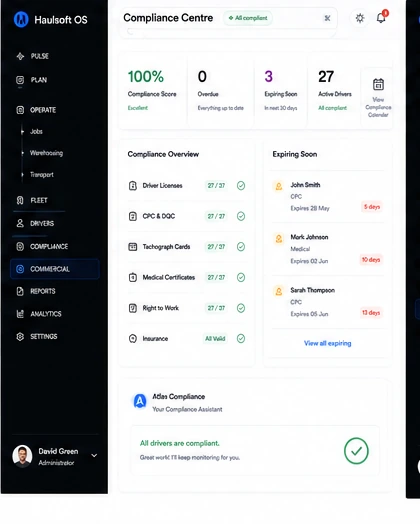Select the DRIVERS menu item
The width and height of the screenshot is (420, 524).
click(x=42, y=223)
